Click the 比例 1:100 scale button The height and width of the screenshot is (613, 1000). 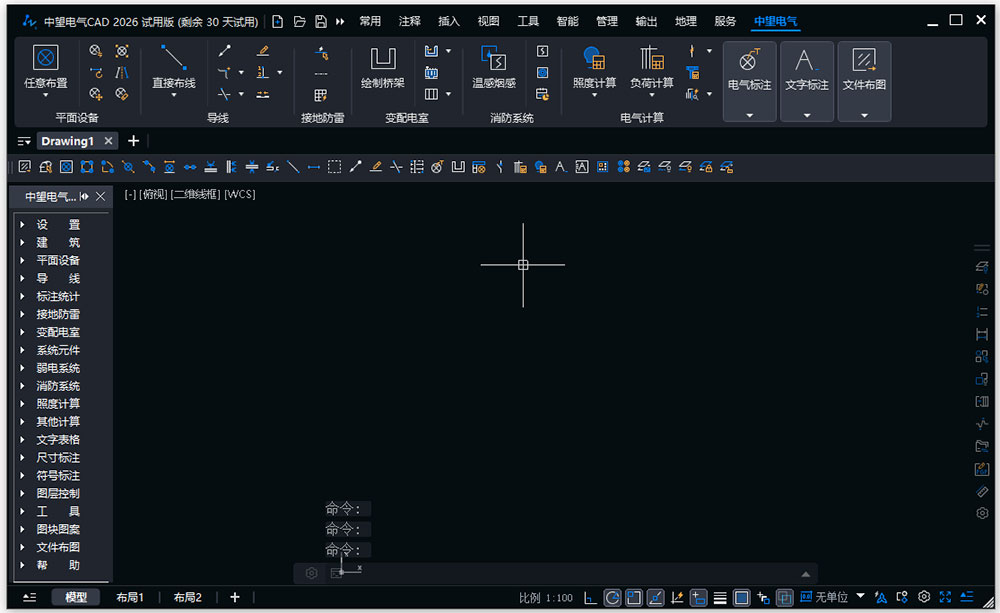click(546, 598)
